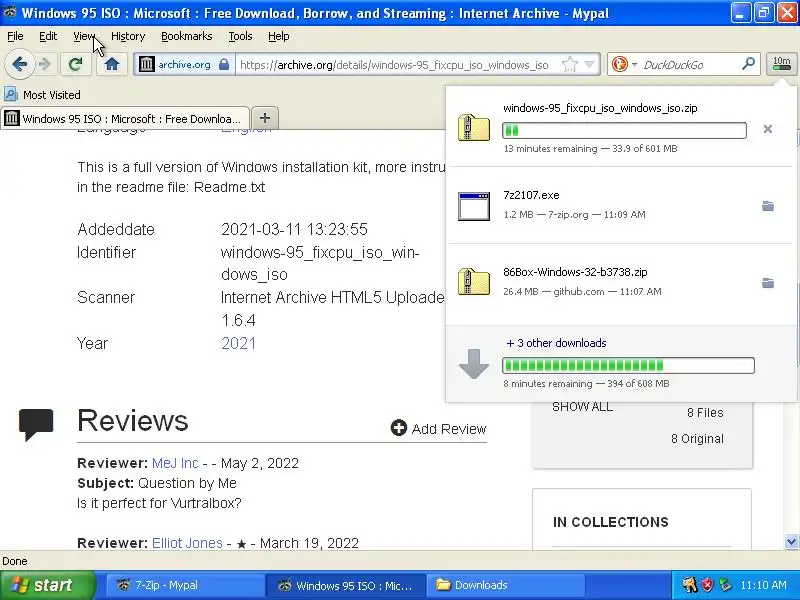Open a new tab with plus button
Viewport: 800px width, 600px height.
click(265, 118)
